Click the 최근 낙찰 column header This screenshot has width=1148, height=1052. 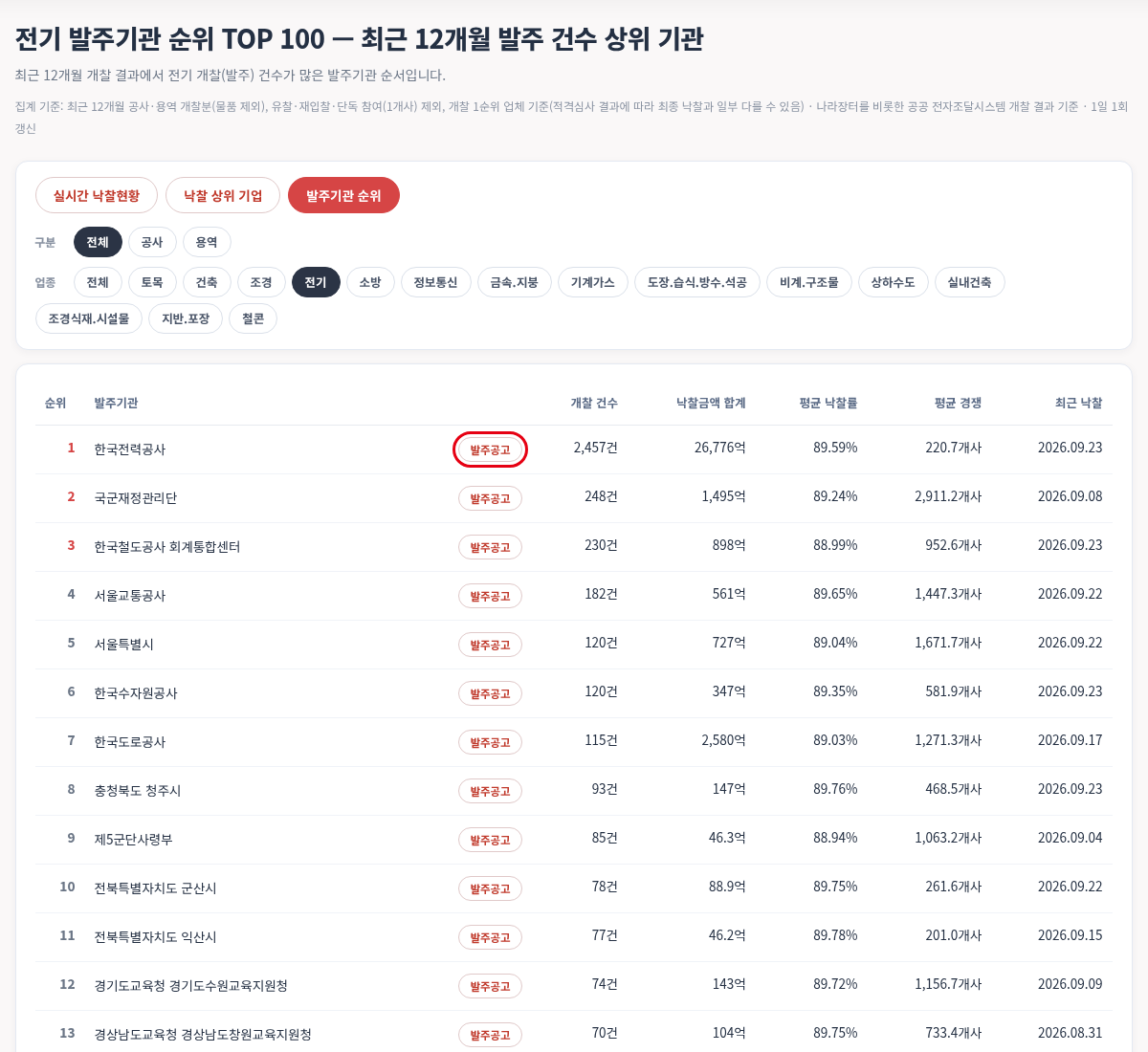click(x=1078, y=403)
